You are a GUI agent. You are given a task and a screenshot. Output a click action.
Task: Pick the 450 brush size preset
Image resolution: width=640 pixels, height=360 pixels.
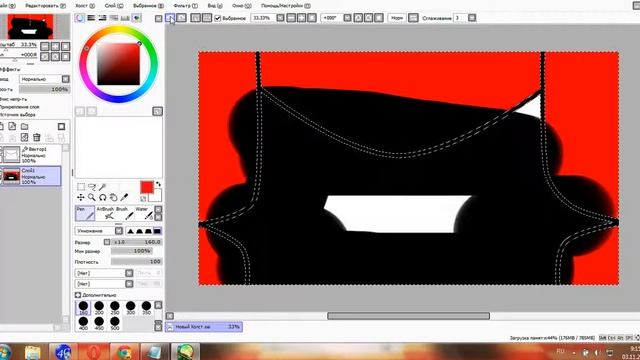(99, 323)
